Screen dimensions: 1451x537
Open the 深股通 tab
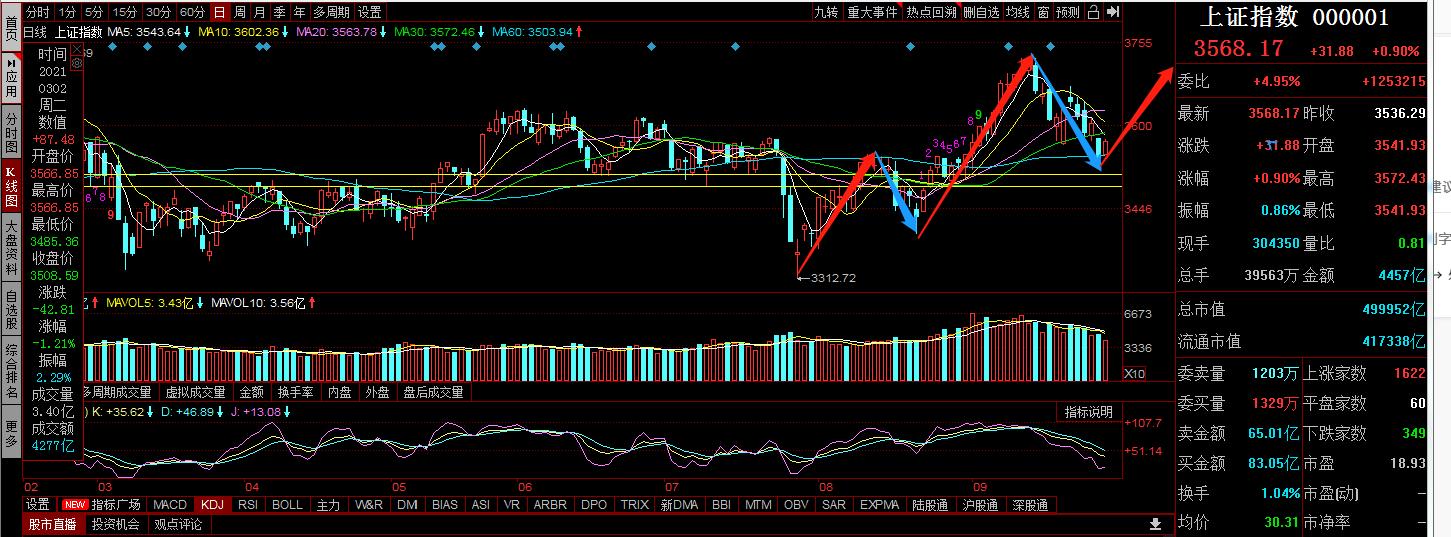[1030, 505]
